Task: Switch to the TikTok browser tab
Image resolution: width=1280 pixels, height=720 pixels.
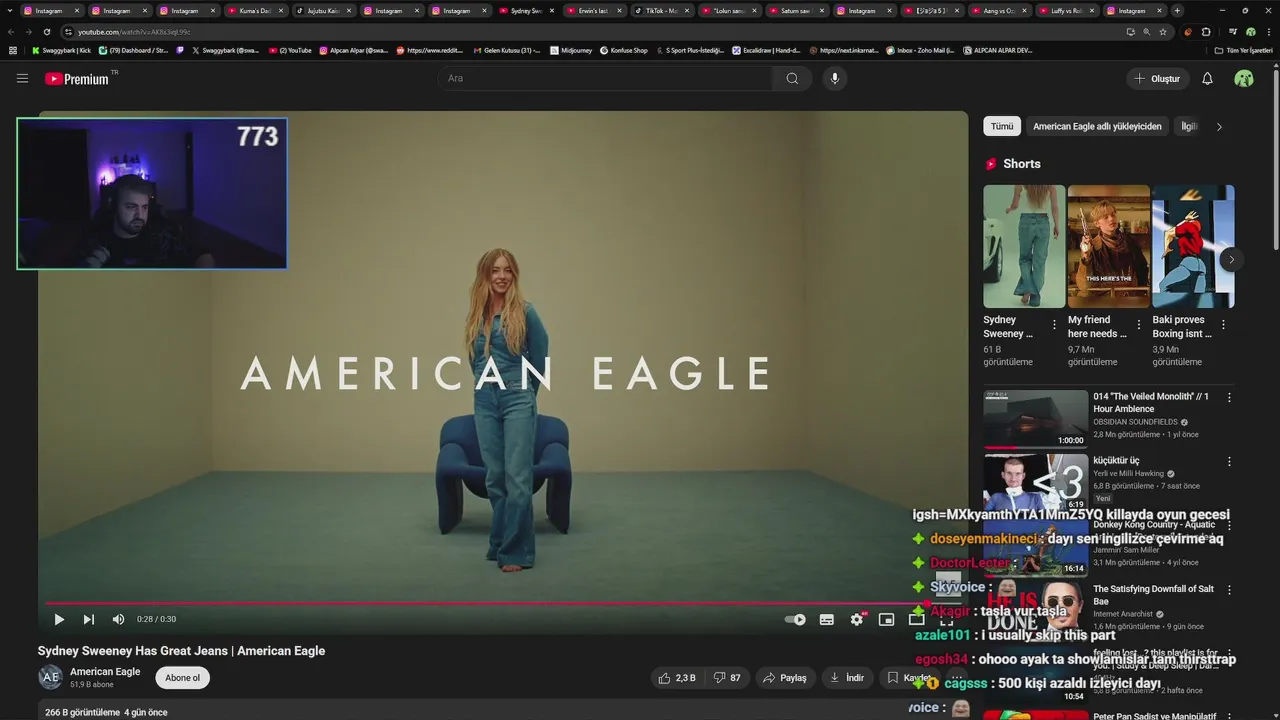Action: pyautogui.click(x=661, y=10)
